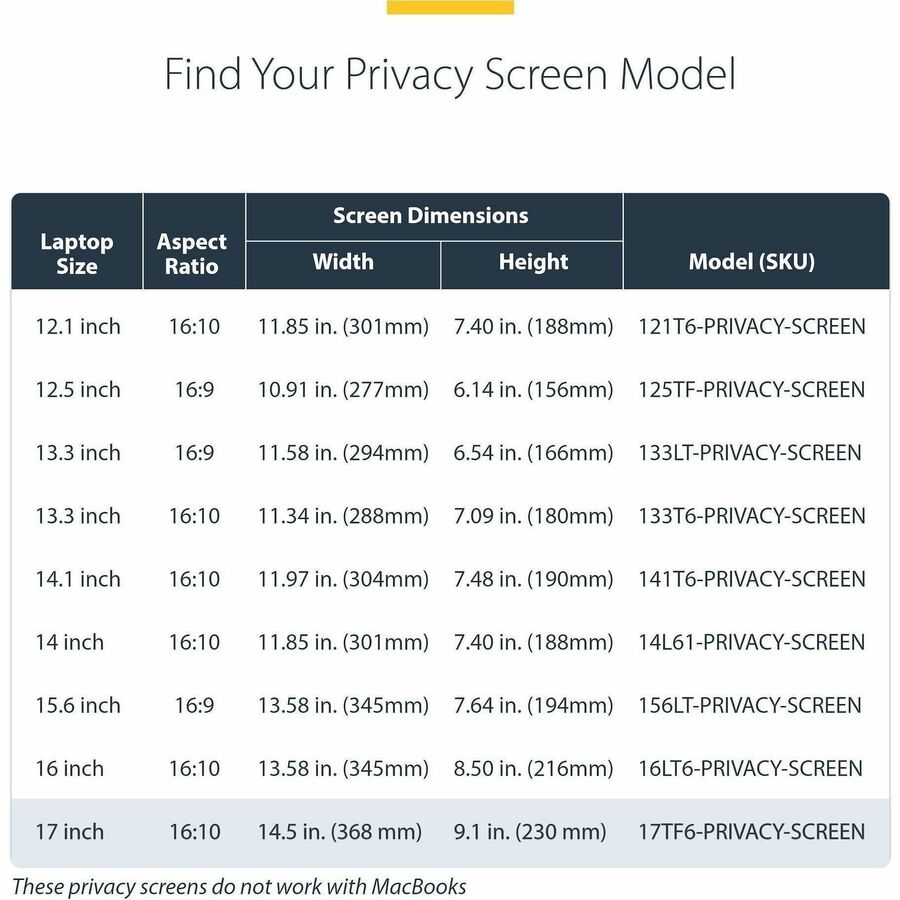This screenshot has height=900, width=900.
Task: Click the 17 inch laptop size cell
Action: tap(69, 832)
